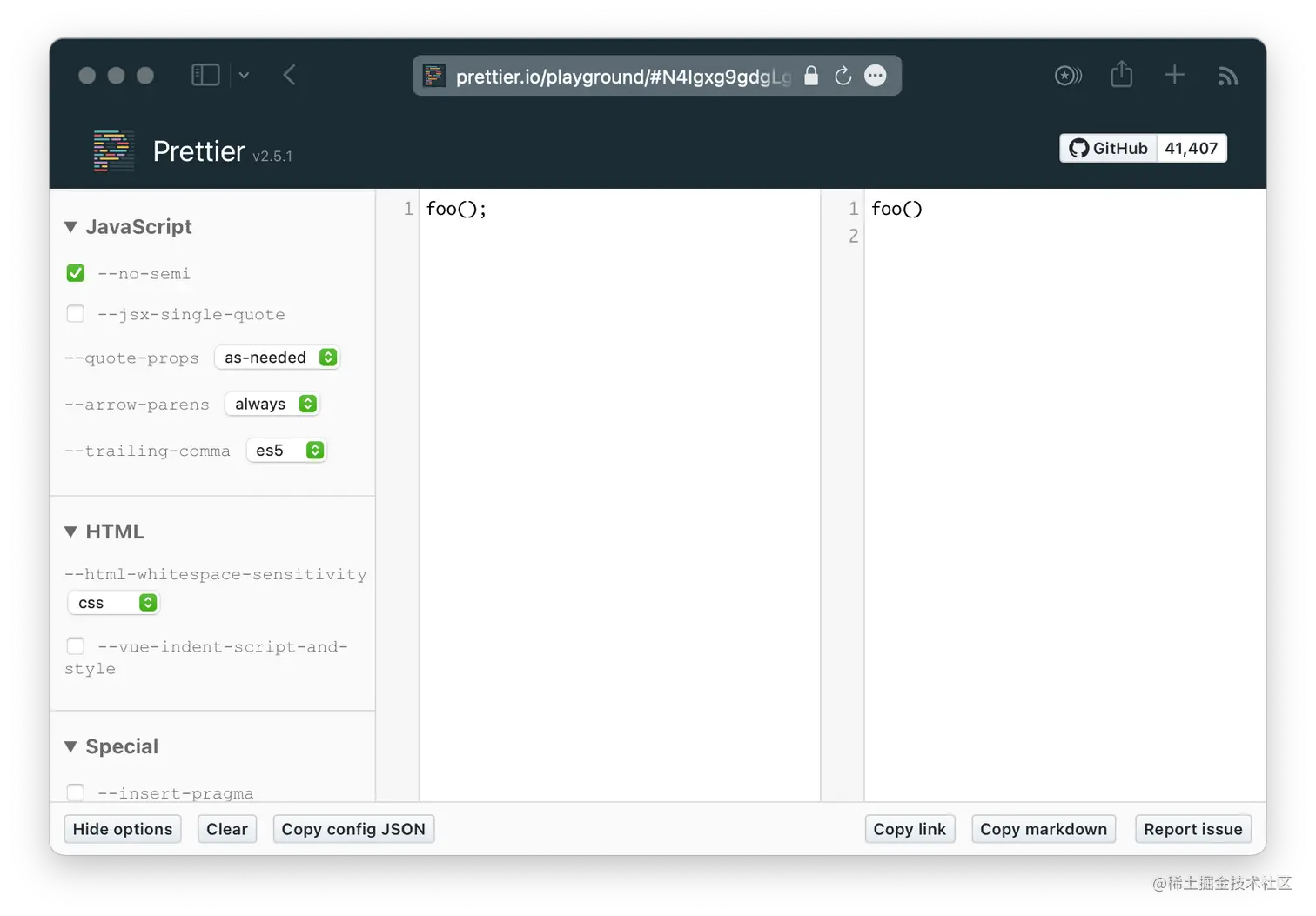The image size is (1316, 916).
Task: Open the --arrow-parens always dropdown
Action: point(272,404)
